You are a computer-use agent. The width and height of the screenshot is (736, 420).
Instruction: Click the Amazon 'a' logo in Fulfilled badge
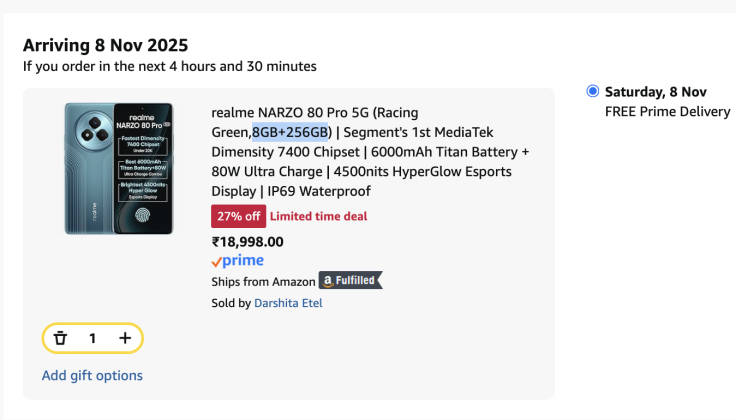point(327,281)
